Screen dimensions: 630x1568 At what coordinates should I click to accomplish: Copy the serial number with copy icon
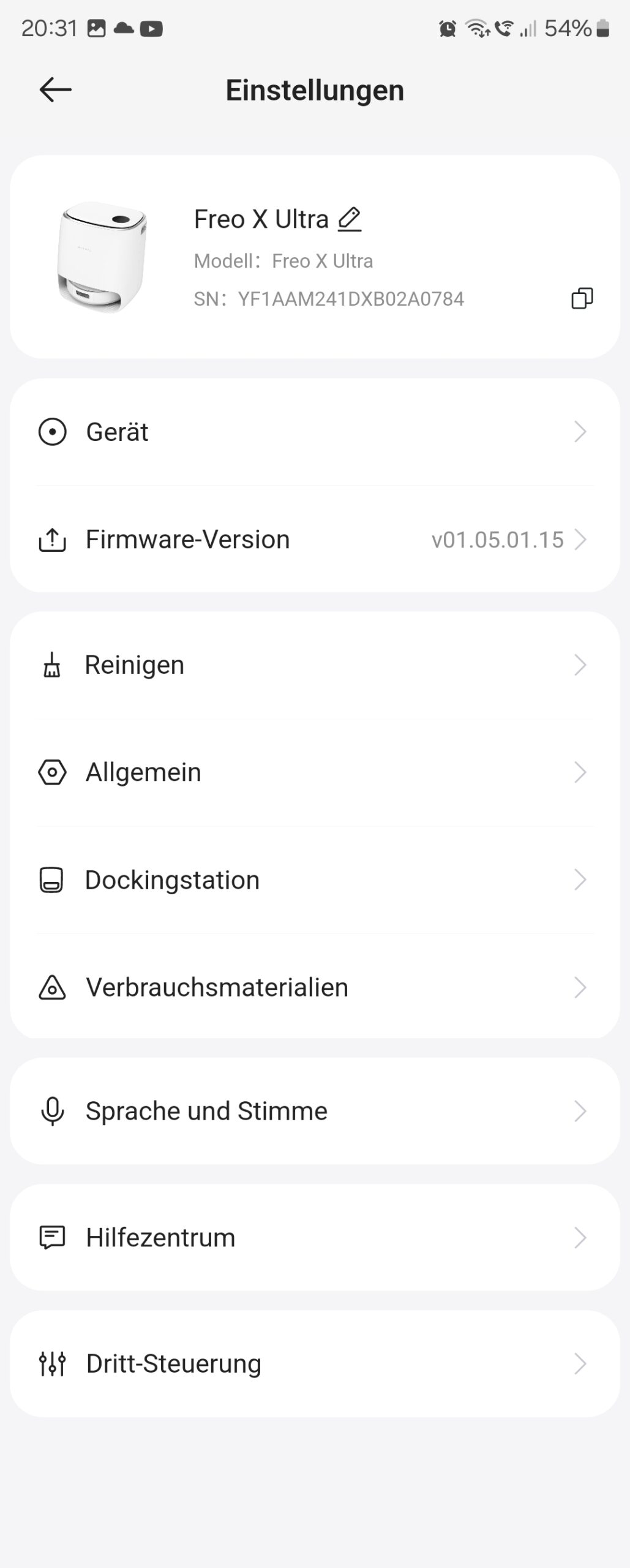[x=582, y=298]
